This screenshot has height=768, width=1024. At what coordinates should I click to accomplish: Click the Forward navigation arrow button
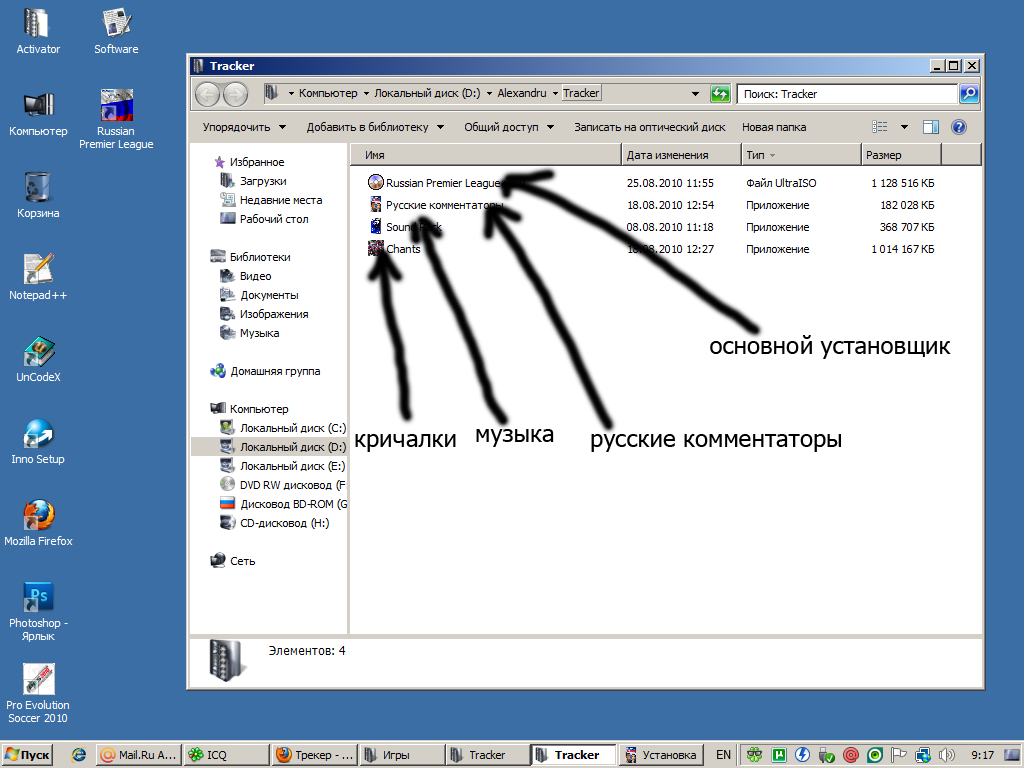pyautogui.click(x=236, y=94)
